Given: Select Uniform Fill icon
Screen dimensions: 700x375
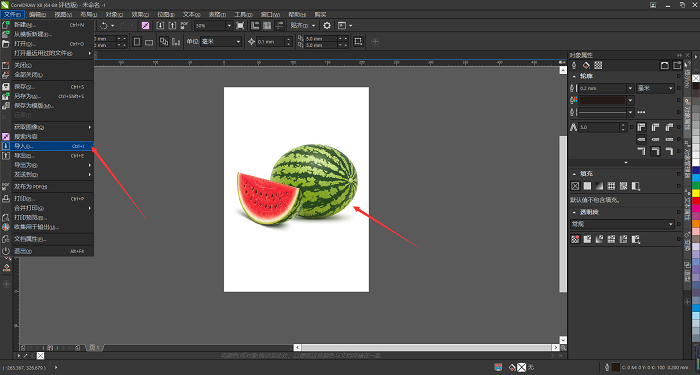Looking at the screenshot, I should 587,186.
